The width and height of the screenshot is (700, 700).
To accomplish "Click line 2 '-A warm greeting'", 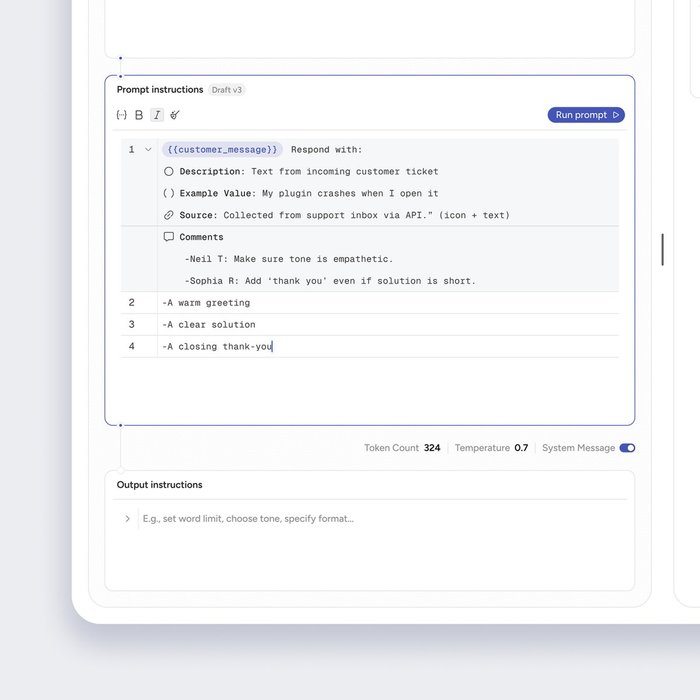I will point(206,303).
